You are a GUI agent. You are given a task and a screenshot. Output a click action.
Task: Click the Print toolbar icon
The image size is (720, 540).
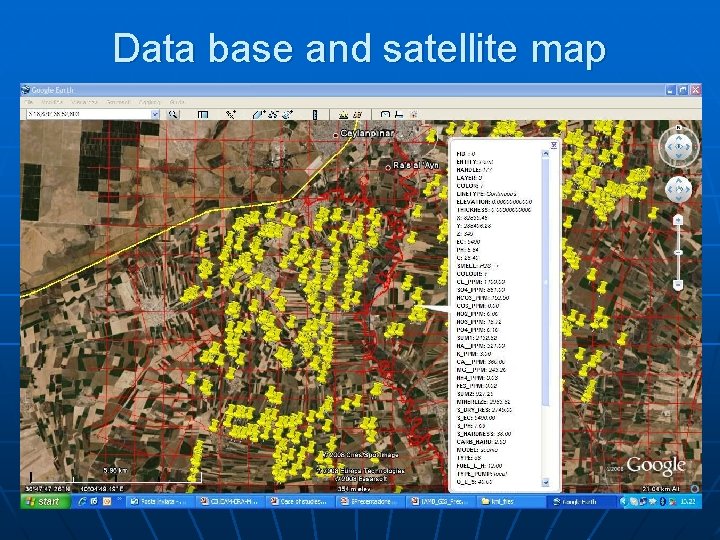(399, 114)
